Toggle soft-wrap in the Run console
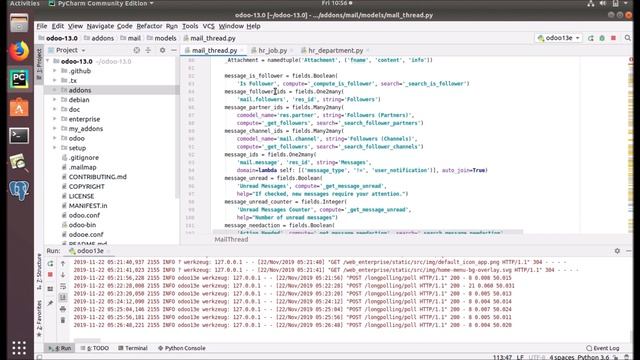Viewport: 640px width, 360px height. click(63, 286)
